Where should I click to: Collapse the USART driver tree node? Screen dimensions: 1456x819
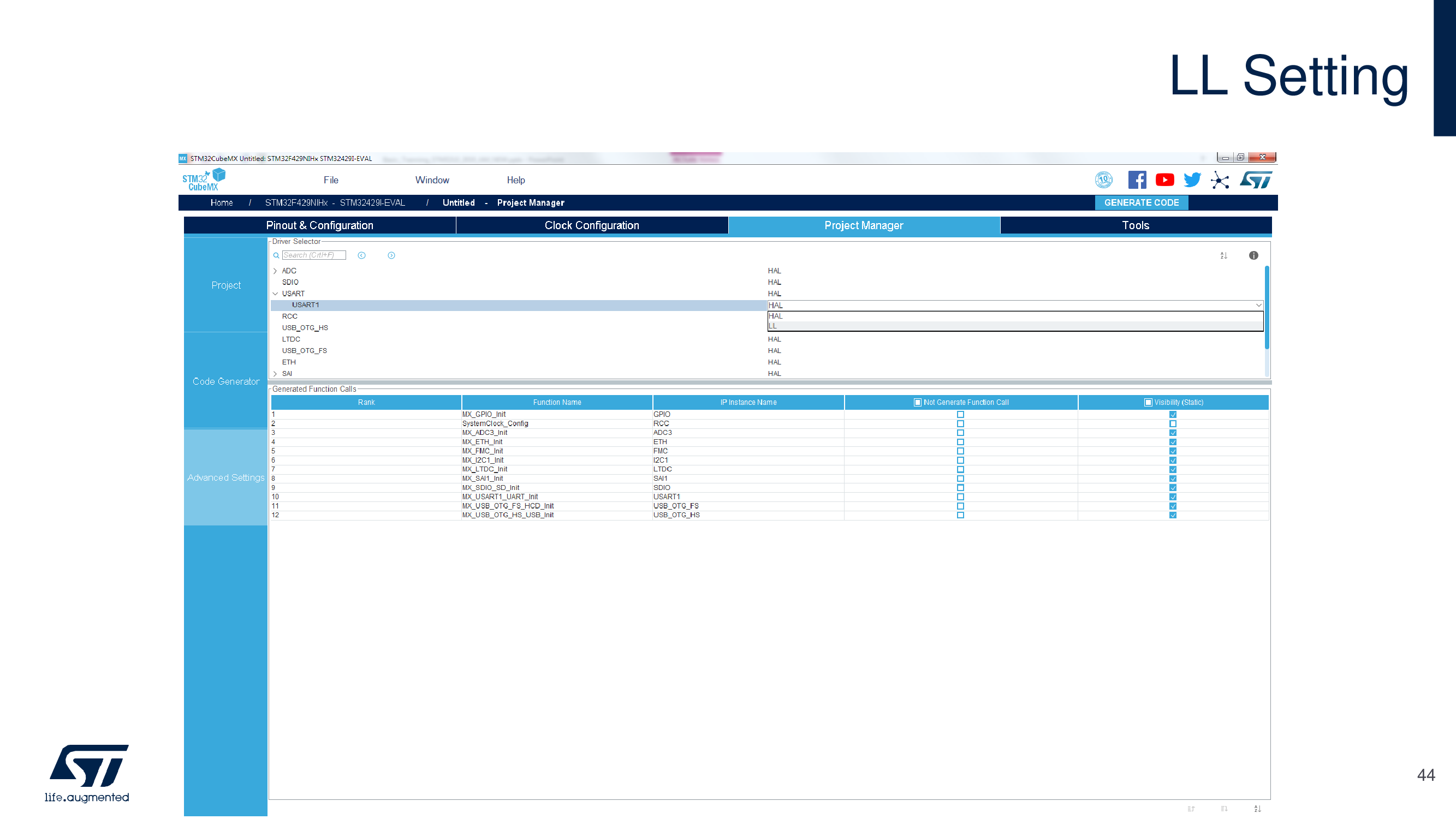coord(275,294)
